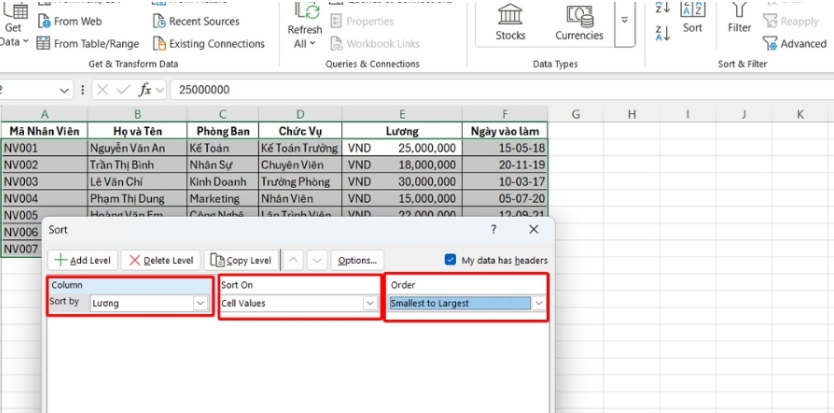This screenshot has height=413, width=834.
Task: Open Sort dialog help question mark
Action: tap(494, 229)
